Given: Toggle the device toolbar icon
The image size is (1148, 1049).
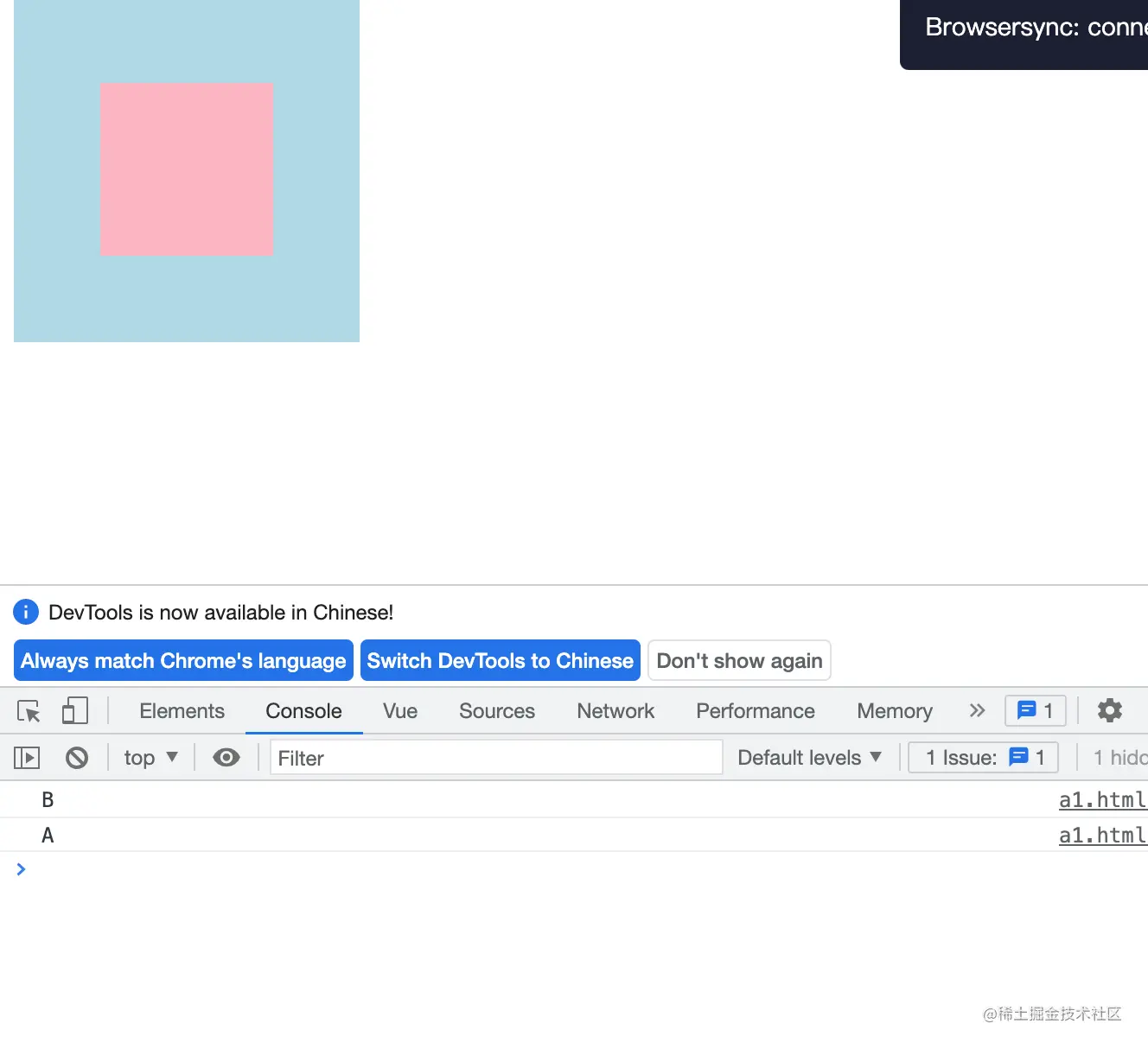Looking at the screenshot, I should 75,711.
